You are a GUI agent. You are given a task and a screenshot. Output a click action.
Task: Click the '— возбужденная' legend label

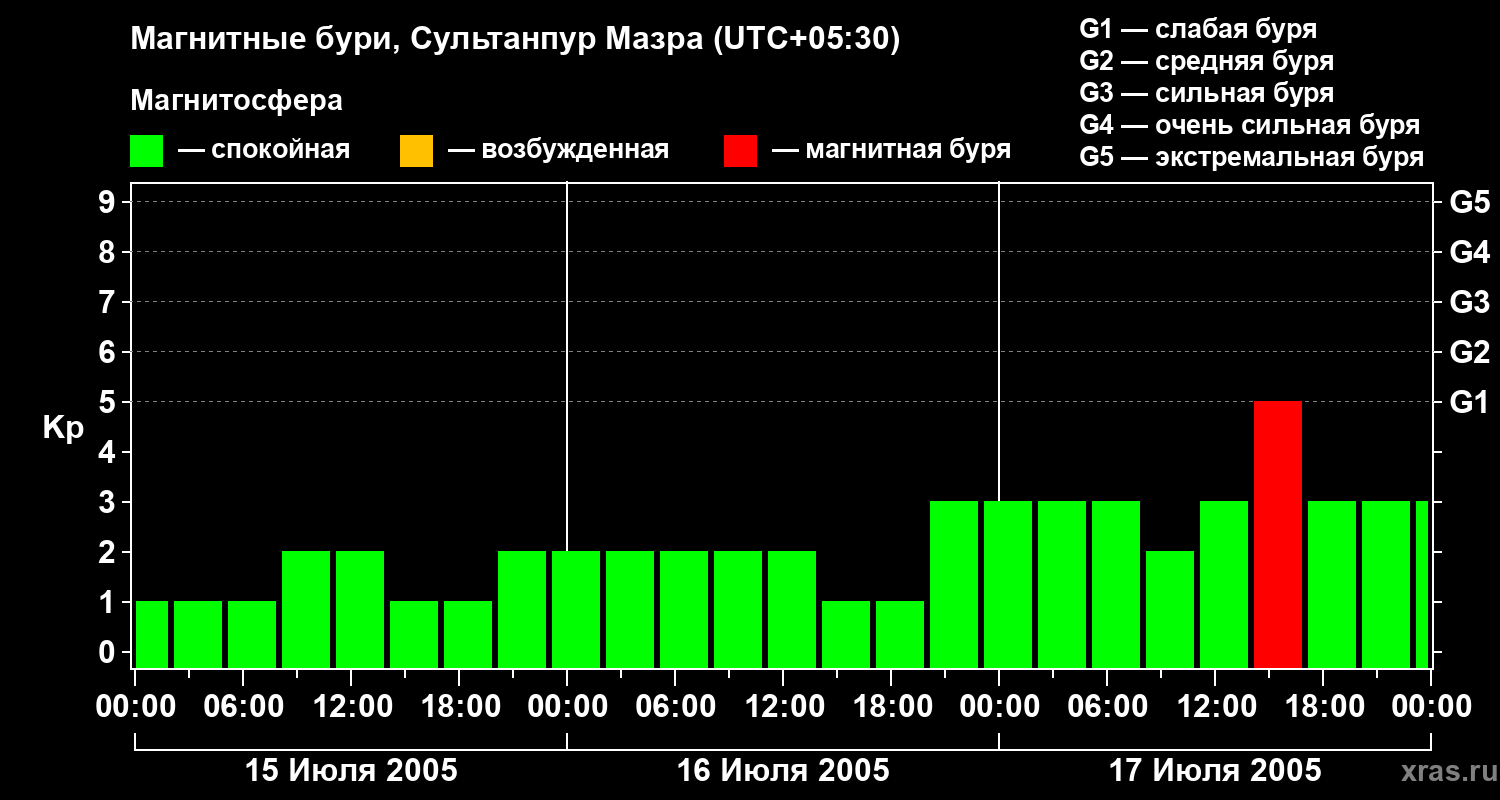[x=558, y=150]
